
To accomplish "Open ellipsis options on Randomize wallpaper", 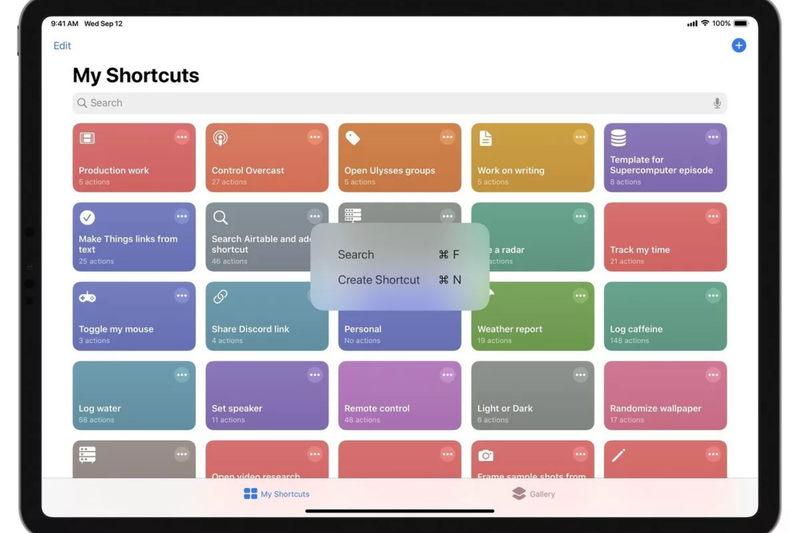I will coord(713,375).
